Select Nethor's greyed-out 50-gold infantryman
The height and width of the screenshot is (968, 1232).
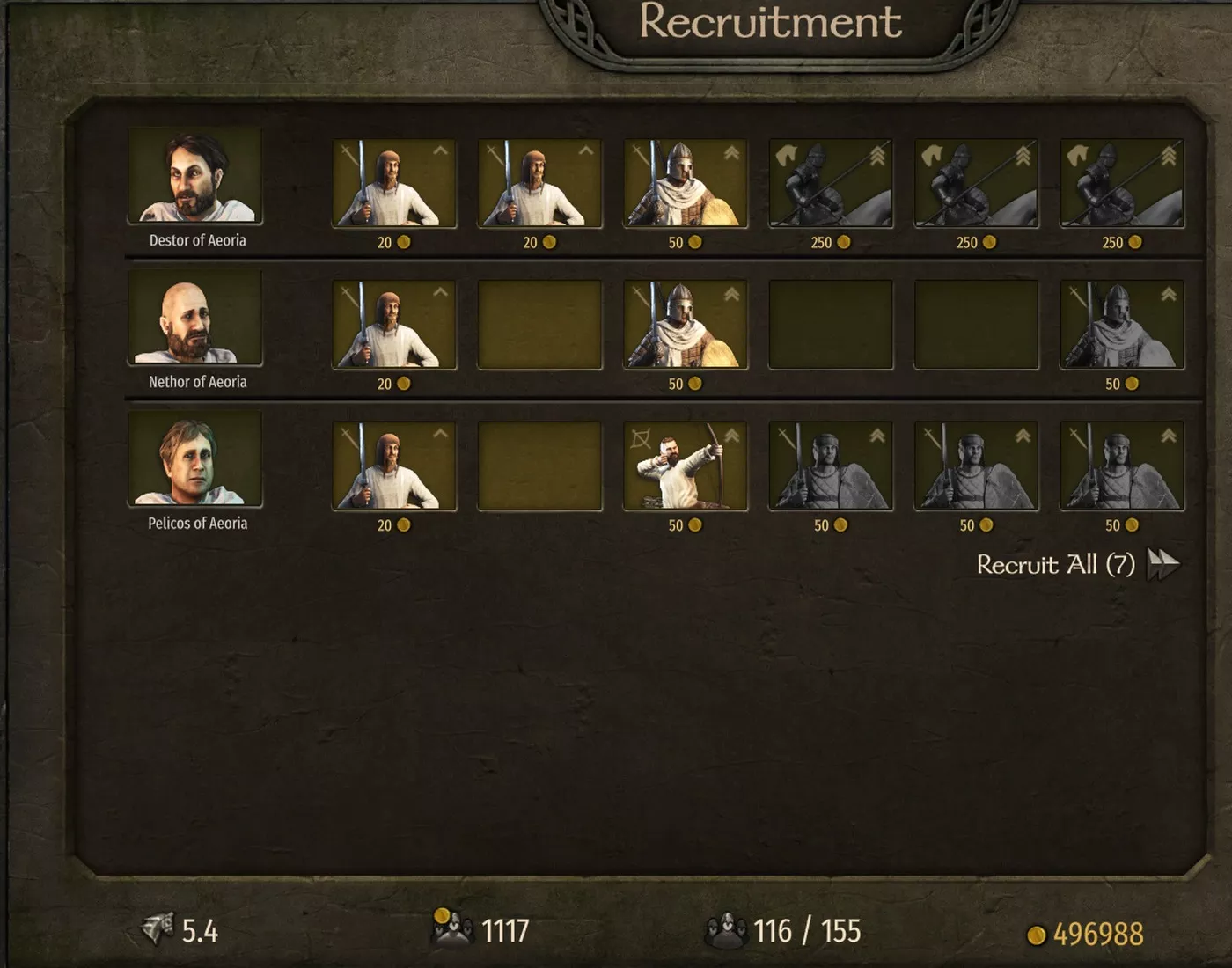(1122, 325)
